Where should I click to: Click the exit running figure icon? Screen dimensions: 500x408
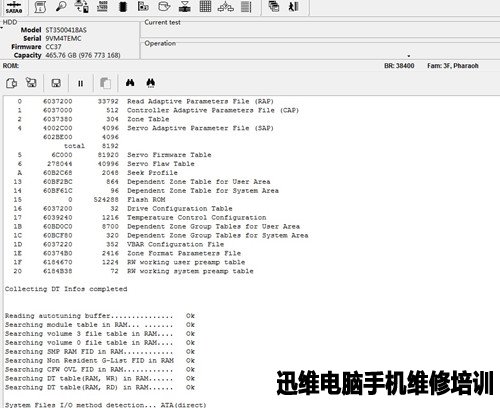[x=293, y=7]
